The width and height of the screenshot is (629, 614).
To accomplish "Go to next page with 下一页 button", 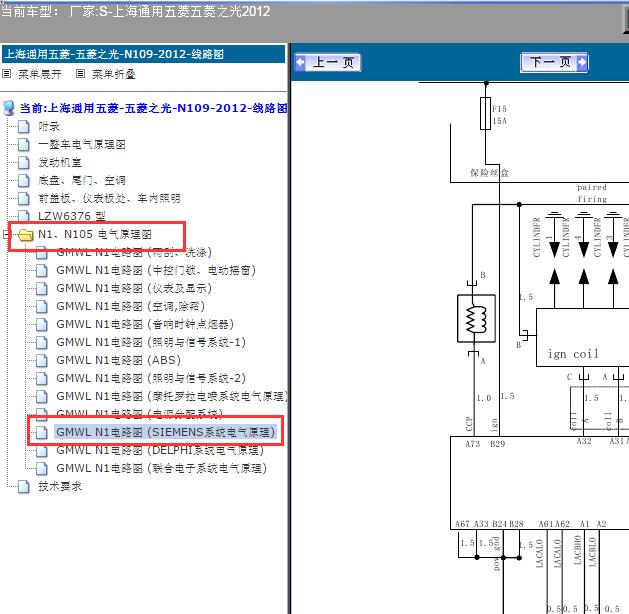I will [x=554, y=63].
